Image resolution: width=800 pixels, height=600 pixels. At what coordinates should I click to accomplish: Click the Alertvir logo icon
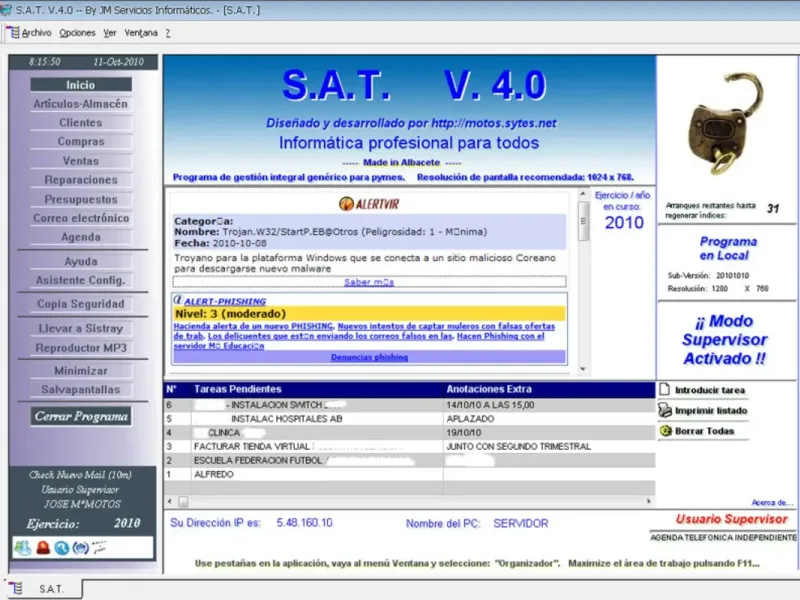click(x=346, y=204)
